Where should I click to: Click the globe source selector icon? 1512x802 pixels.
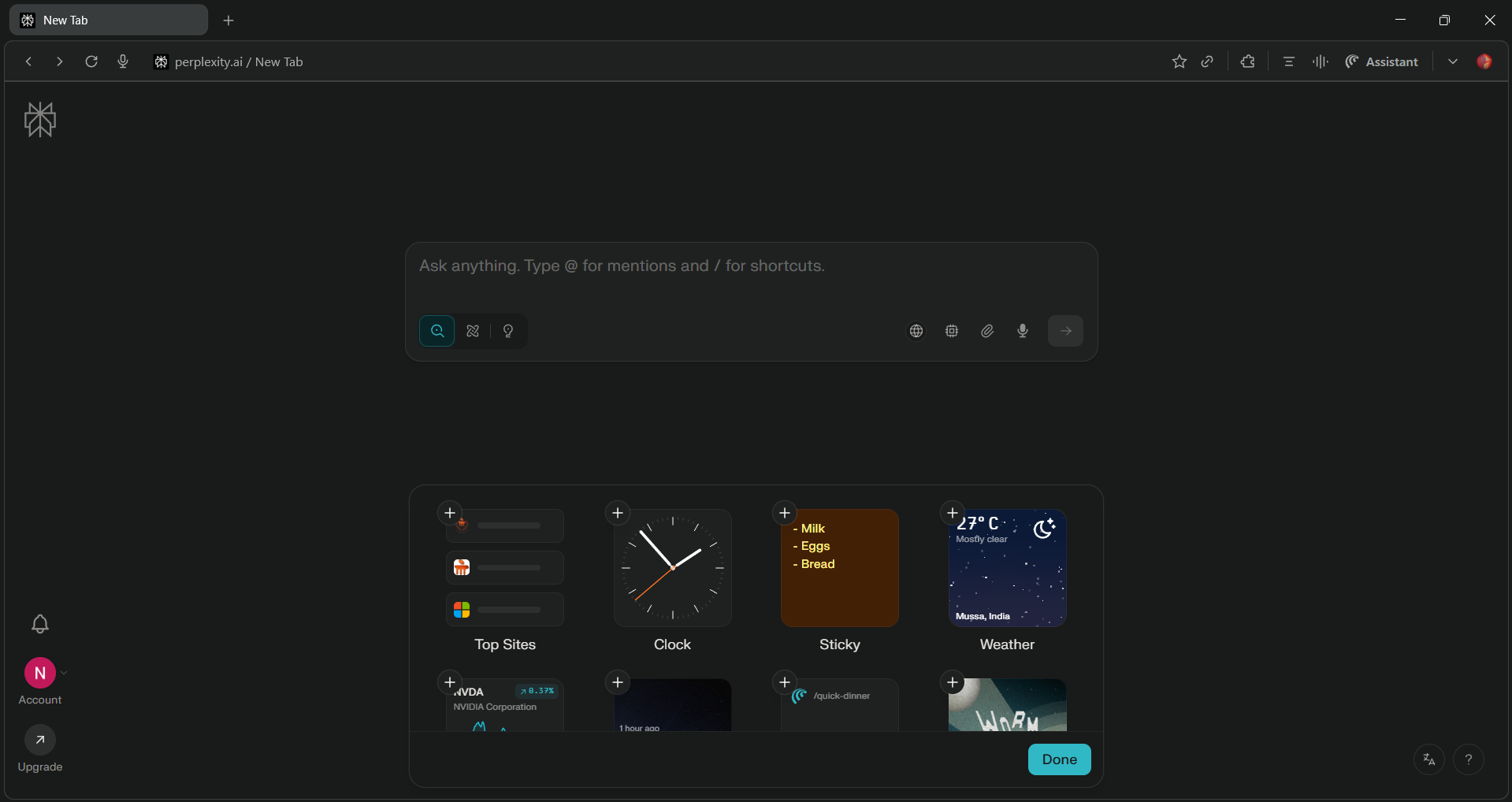click(916, 331)
